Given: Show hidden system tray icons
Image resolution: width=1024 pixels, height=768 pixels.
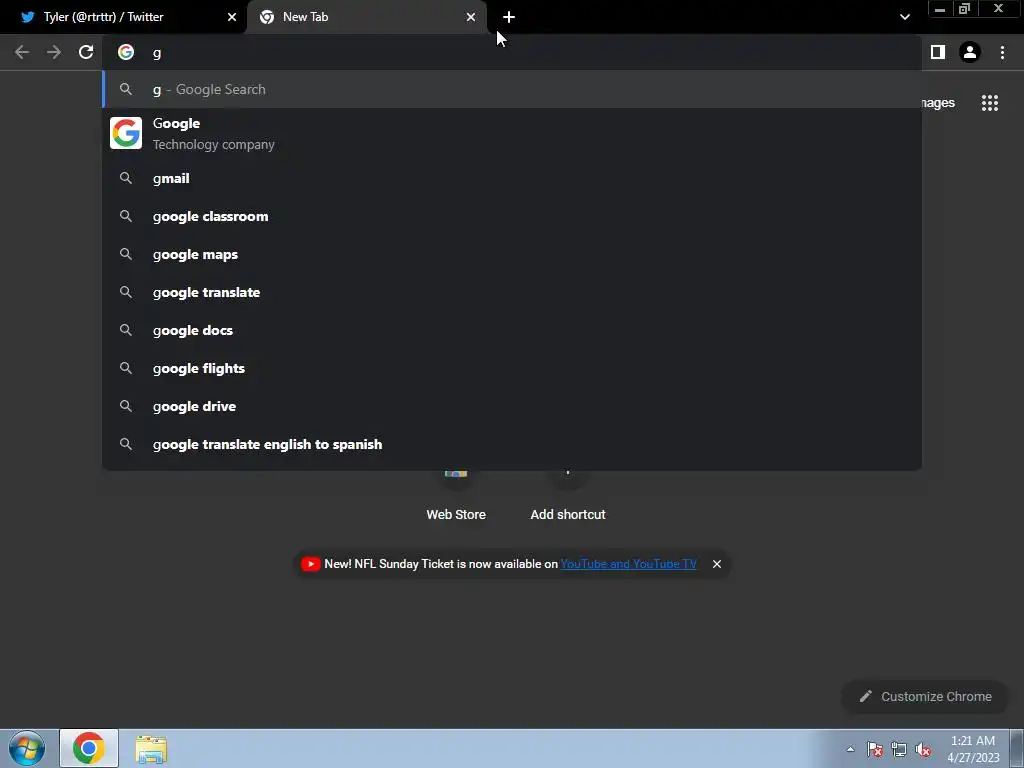Looking at the screenshot, I should [x=850, y=749].
